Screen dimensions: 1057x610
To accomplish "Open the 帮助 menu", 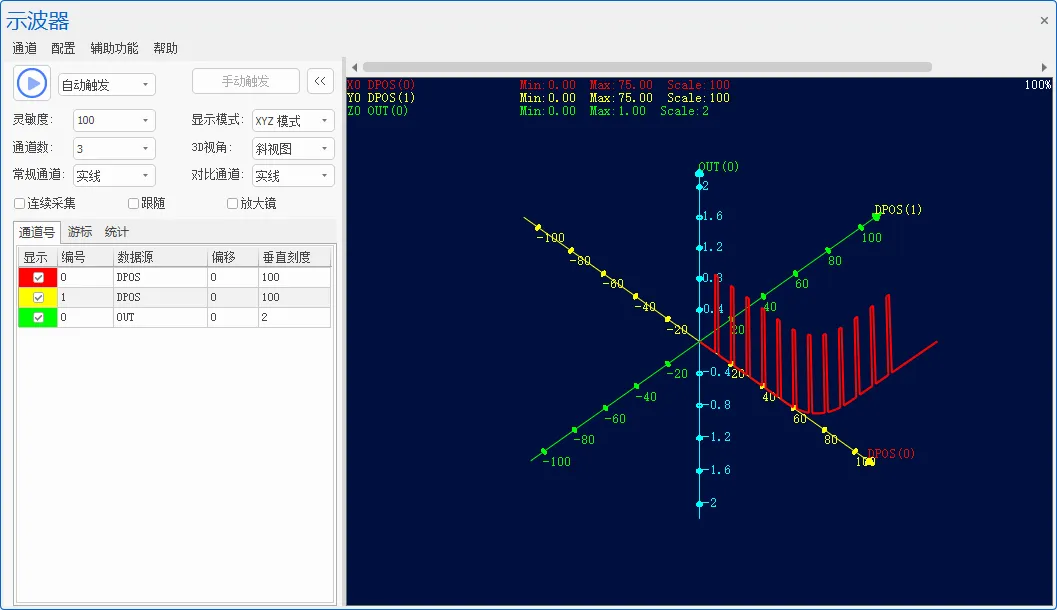I will point(165,49).
